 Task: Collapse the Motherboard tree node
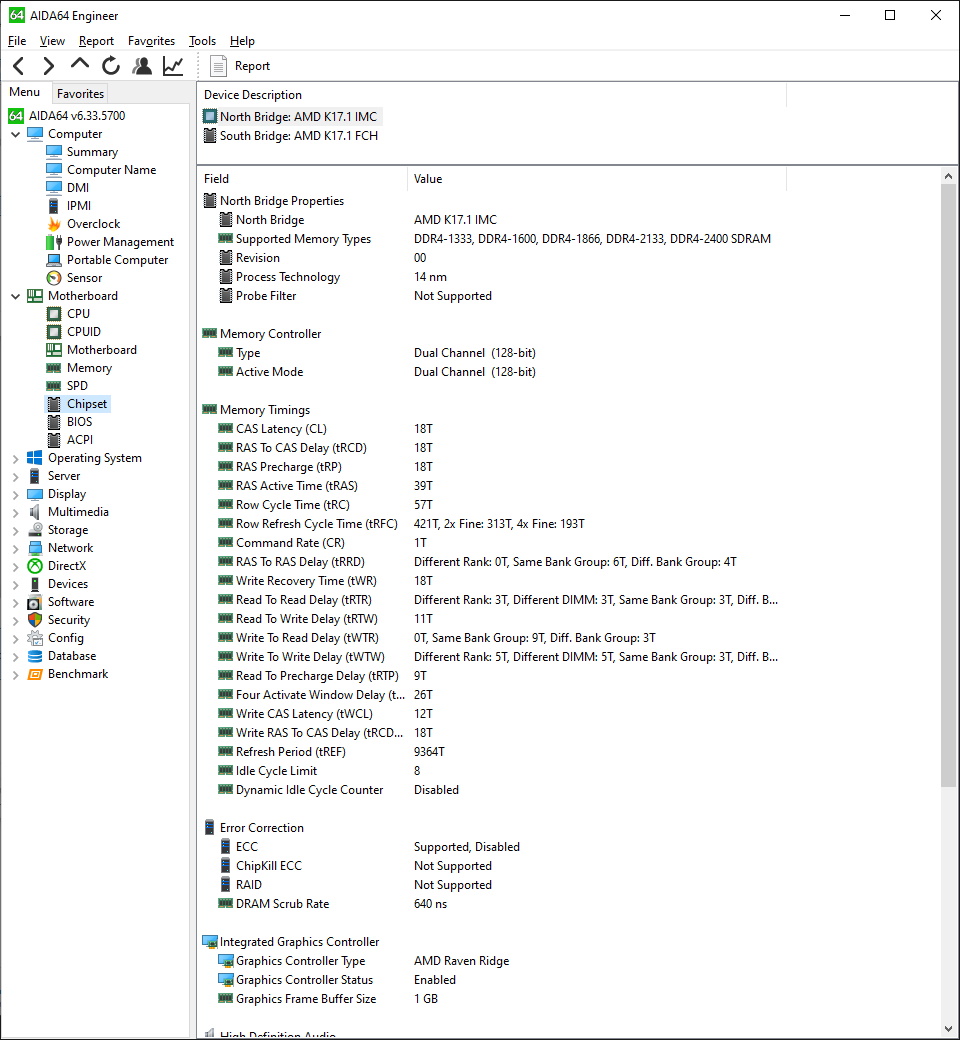tap(15, 296)
